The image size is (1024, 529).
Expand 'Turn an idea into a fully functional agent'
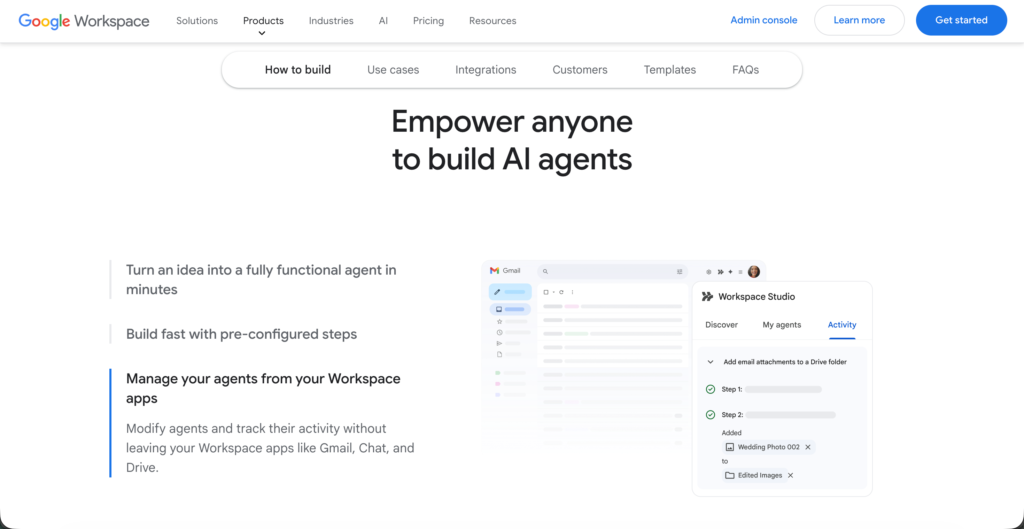coord(261,280)
